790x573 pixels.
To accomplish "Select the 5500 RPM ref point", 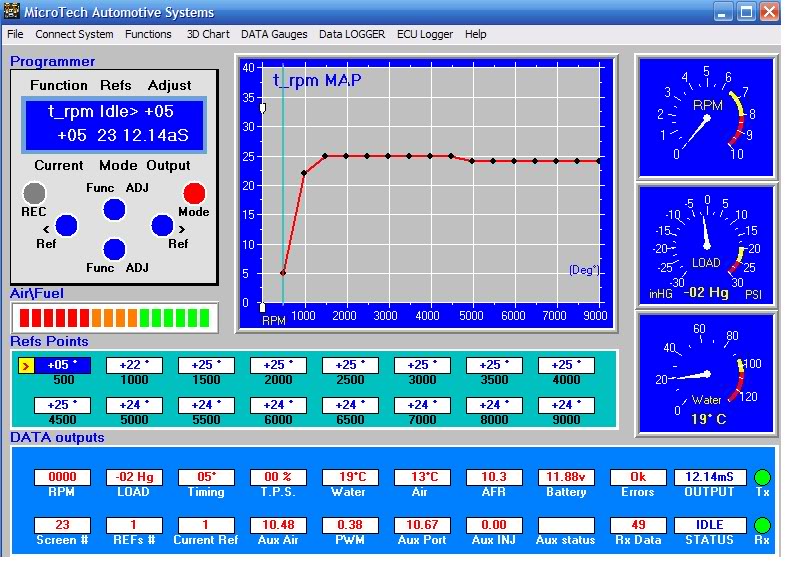I will [206, 405].
